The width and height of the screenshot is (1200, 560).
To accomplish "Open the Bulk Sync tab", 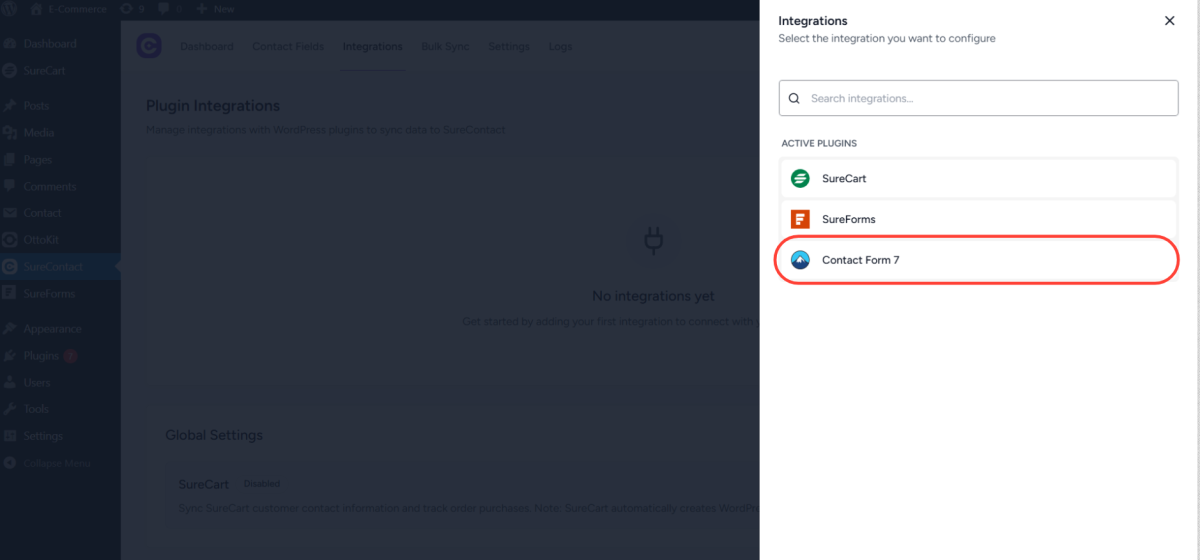I will (445, 47).
